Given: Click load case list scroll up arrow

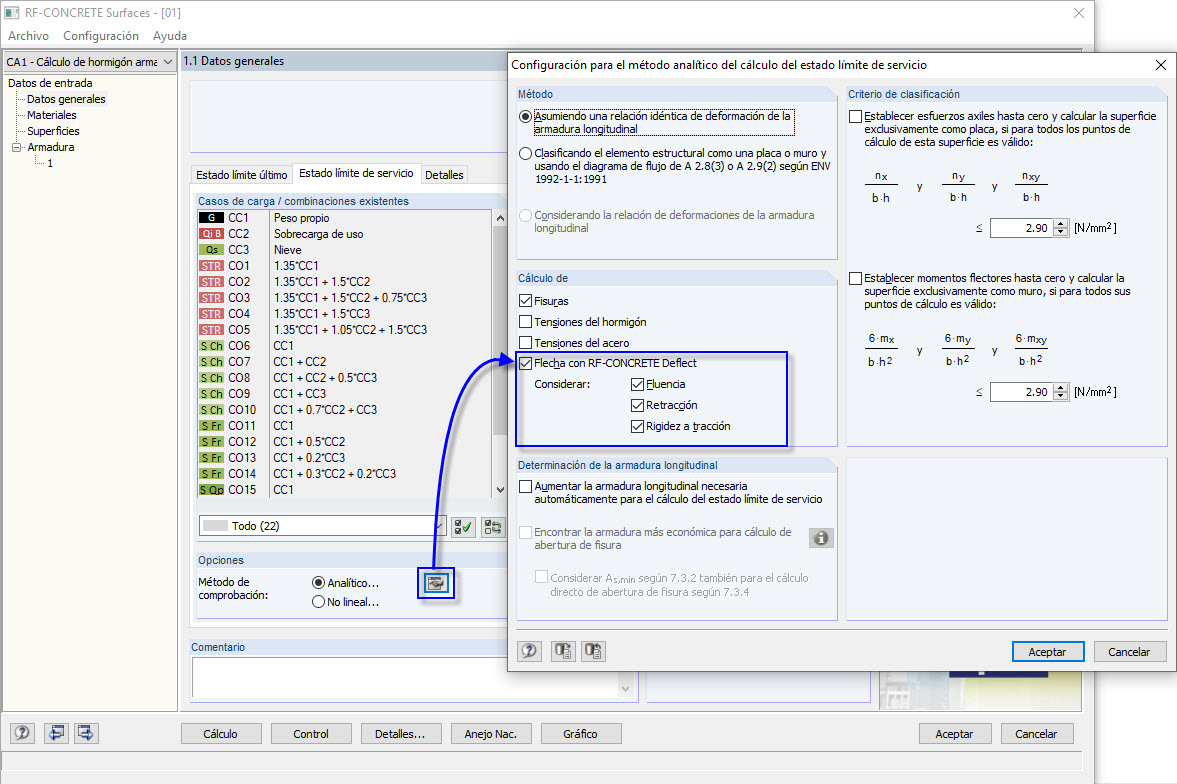Looking at the screenshot, I should pyautogui.click(x=500, y=218).
